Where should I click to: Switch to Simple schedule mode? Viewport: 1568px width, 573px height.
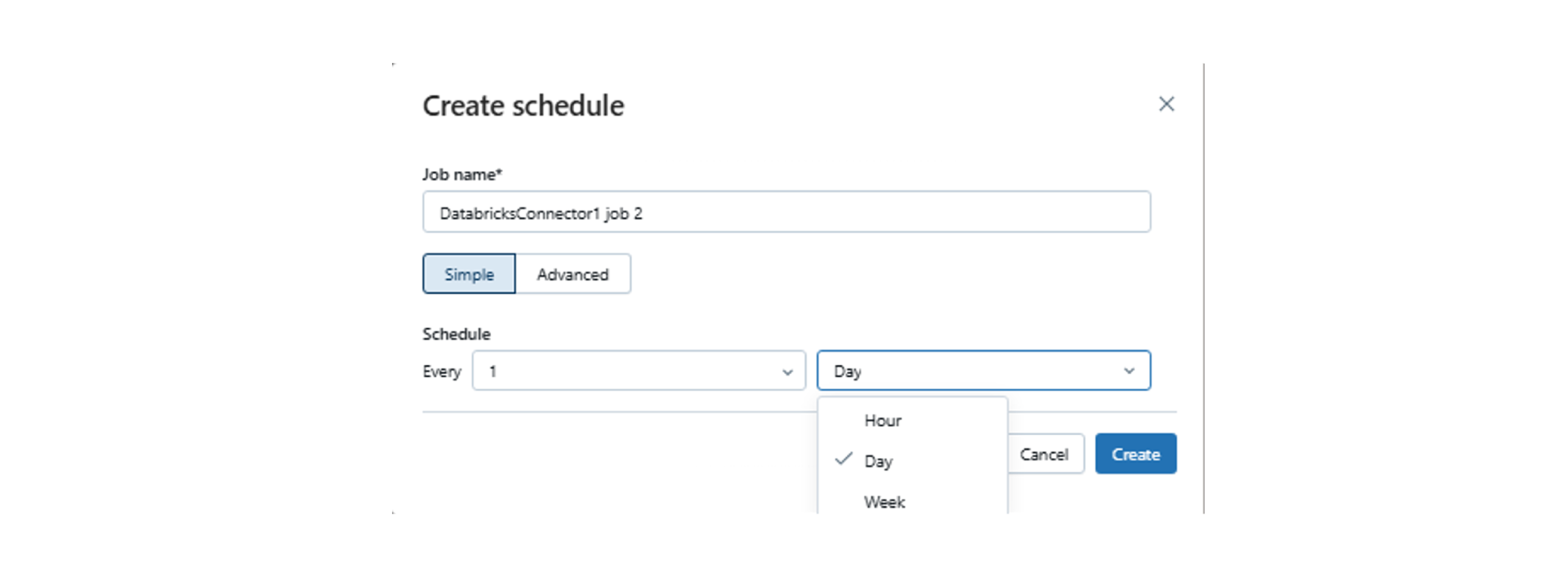(469, 274)
